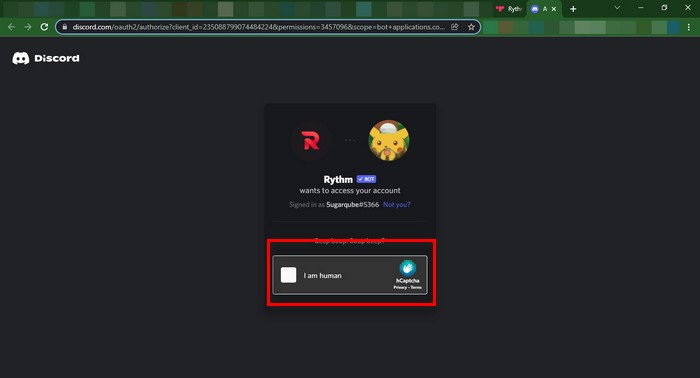This screenshot has width=700, height=378.
Task: Click the lock icon in address bar
Action: coord(65,27)
